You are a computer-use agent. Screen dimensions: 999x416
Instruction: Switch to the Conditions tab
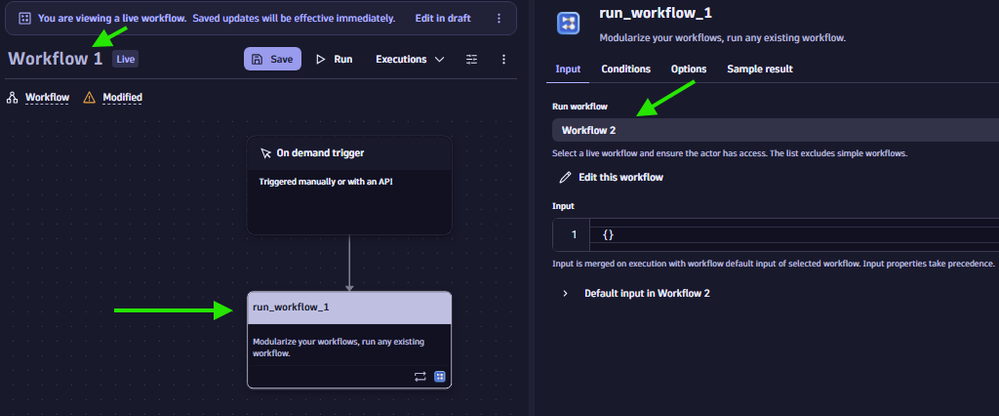(626, 69)
